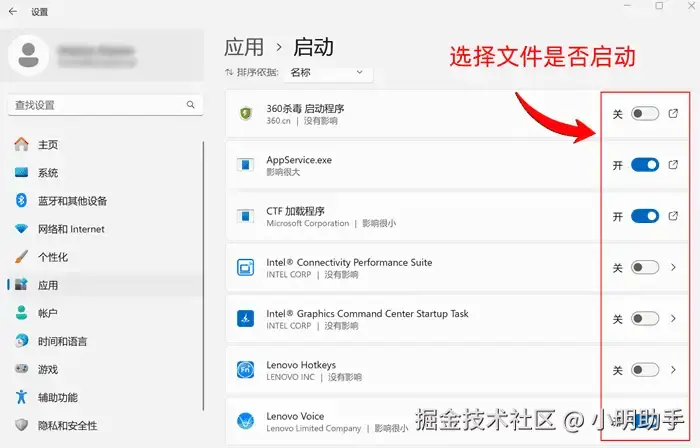This screenshot has width=700, height=448.
Task: Go back with the arrow icon
Action: (13, 12)
